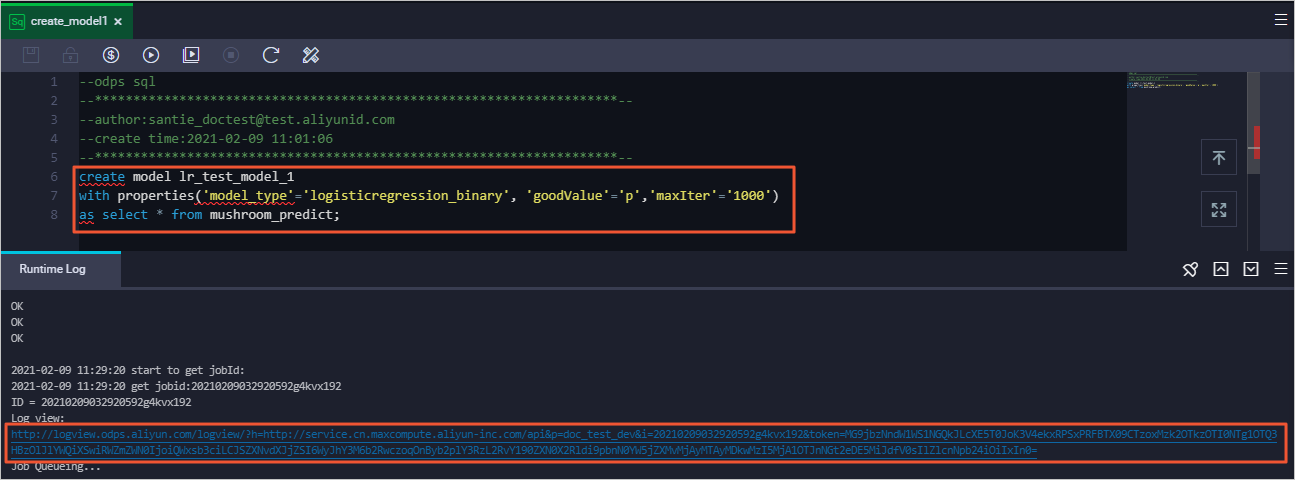This screenshot has height=480, width=1295.
Task: Open the top-right tab list menu
Action: pos(1280,20)
